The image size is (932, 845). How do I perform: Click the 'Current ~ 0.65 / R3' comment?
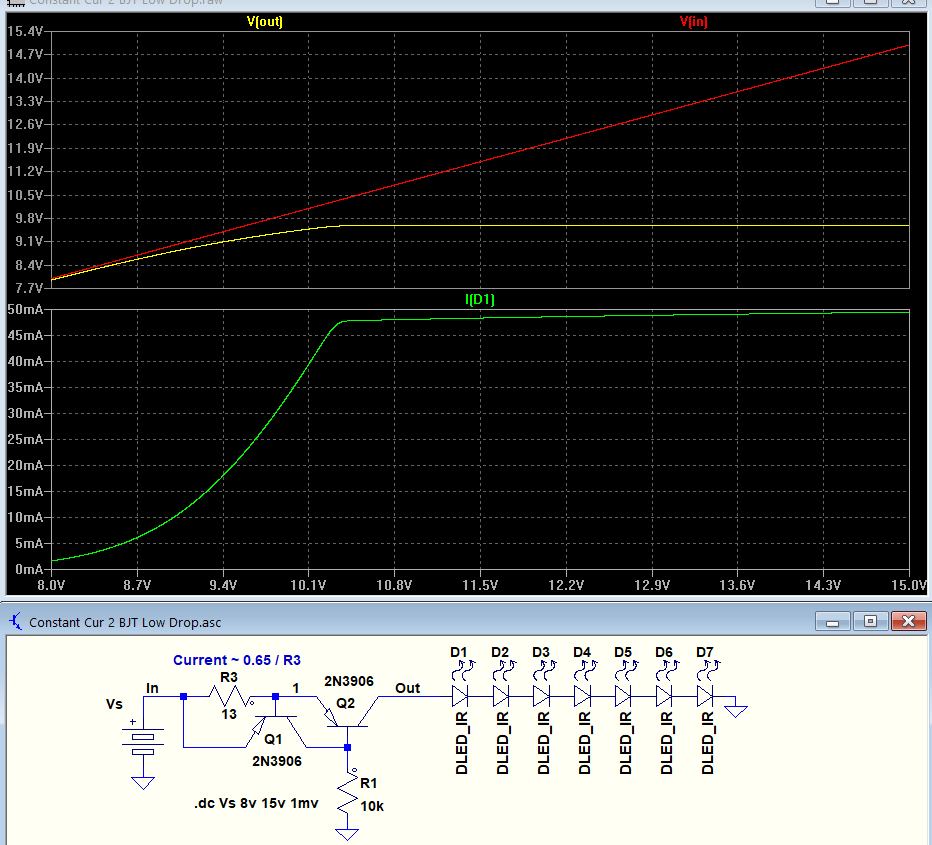pos(237,660)
